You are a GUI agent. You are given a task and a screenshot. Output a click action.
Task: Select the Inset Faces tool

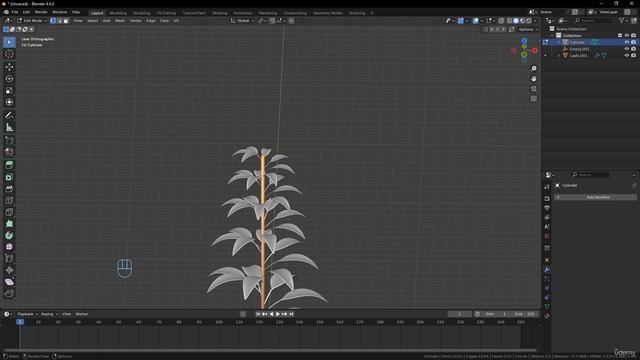click(9, 177)
